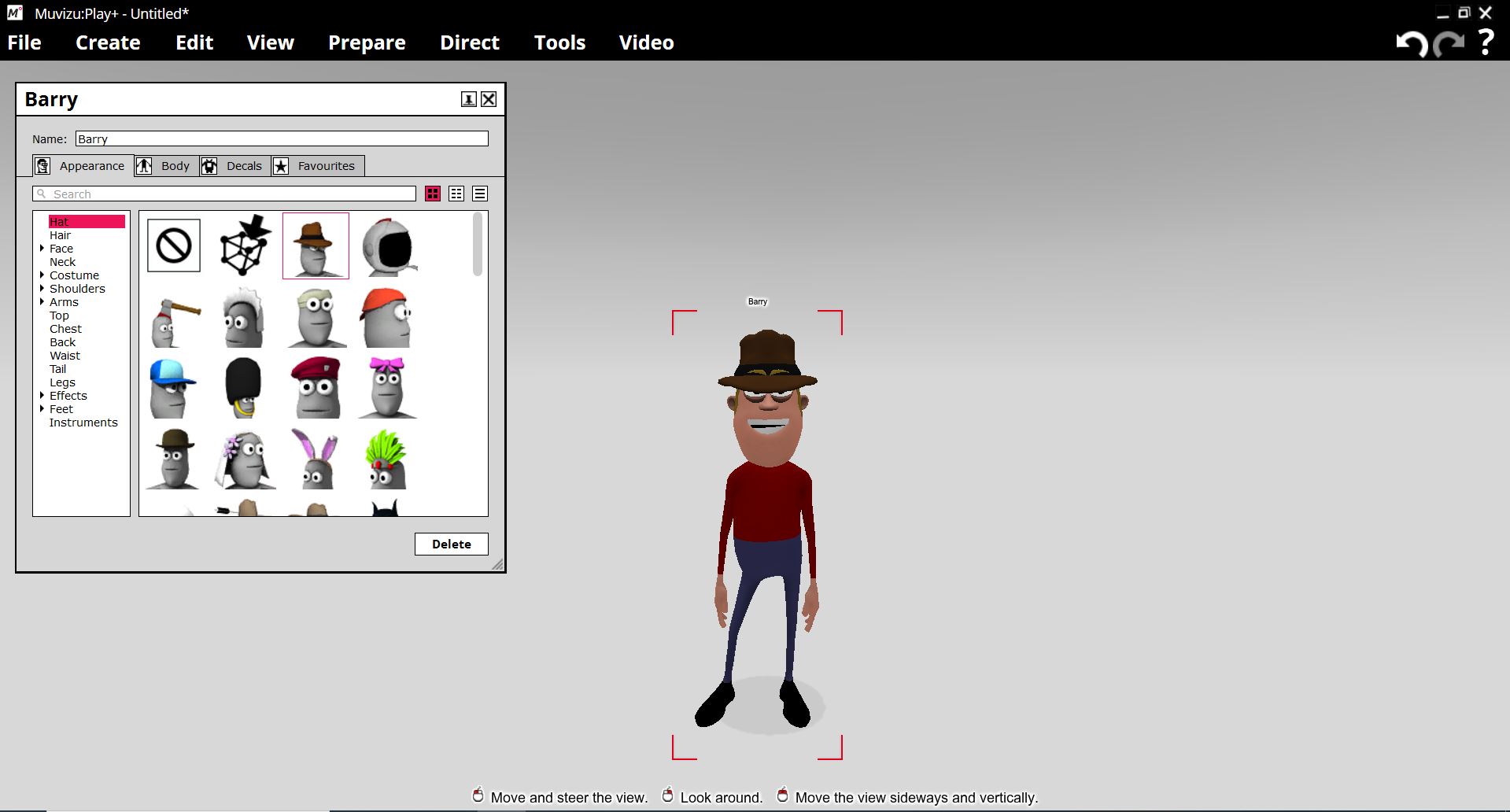Screen dimensions: 1510x812
Task: Open the Video menu
Action: 646,42
